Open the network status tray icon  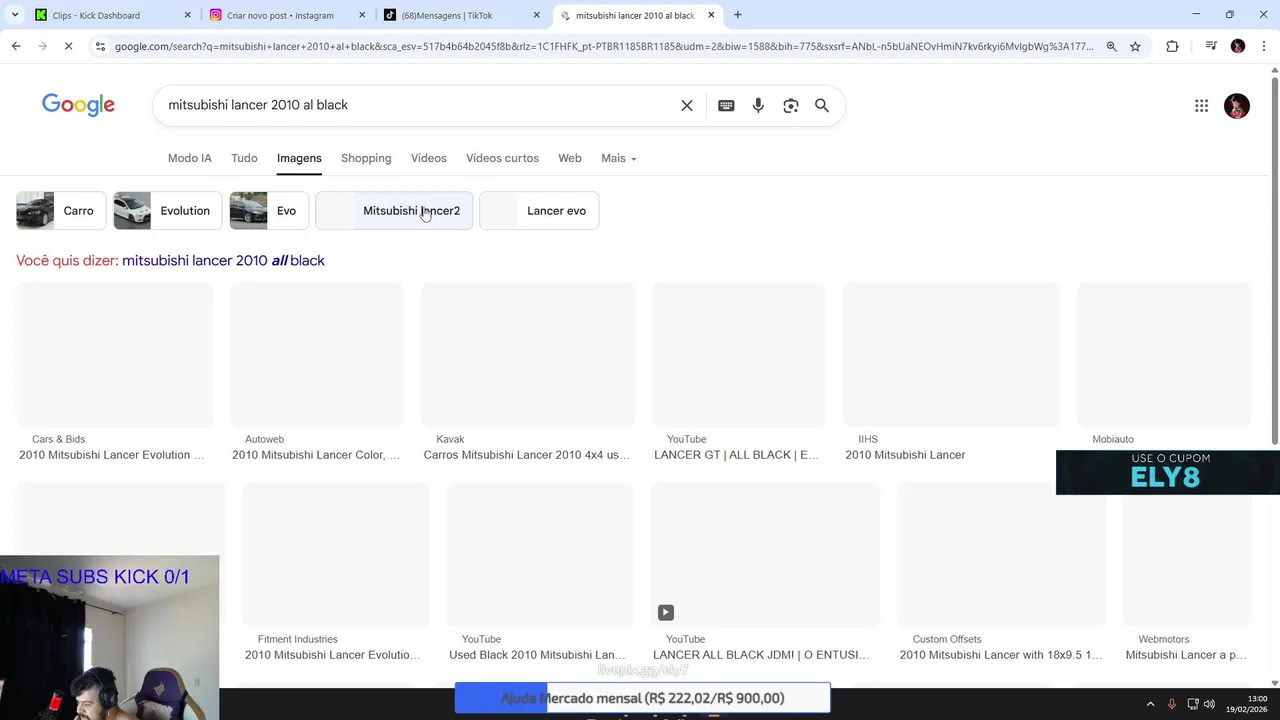coord(1194,704)
